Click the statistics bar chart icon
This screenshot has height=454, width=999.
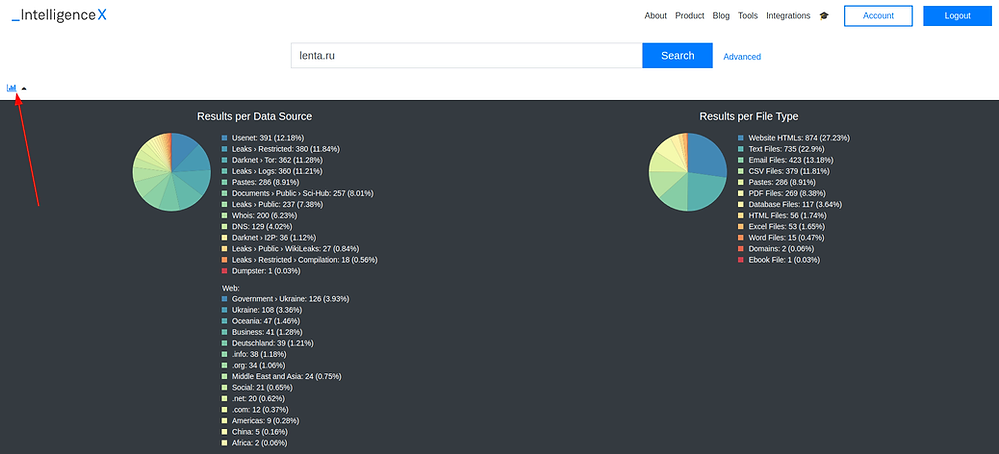(x=12, y=88)
